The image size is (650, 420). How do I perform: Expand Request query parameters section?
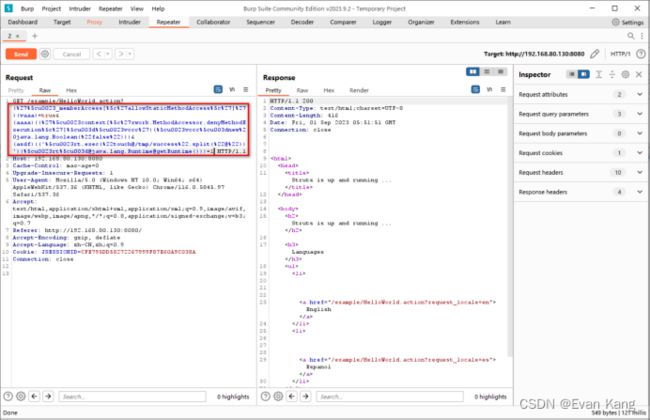click(x=580, y=114)
